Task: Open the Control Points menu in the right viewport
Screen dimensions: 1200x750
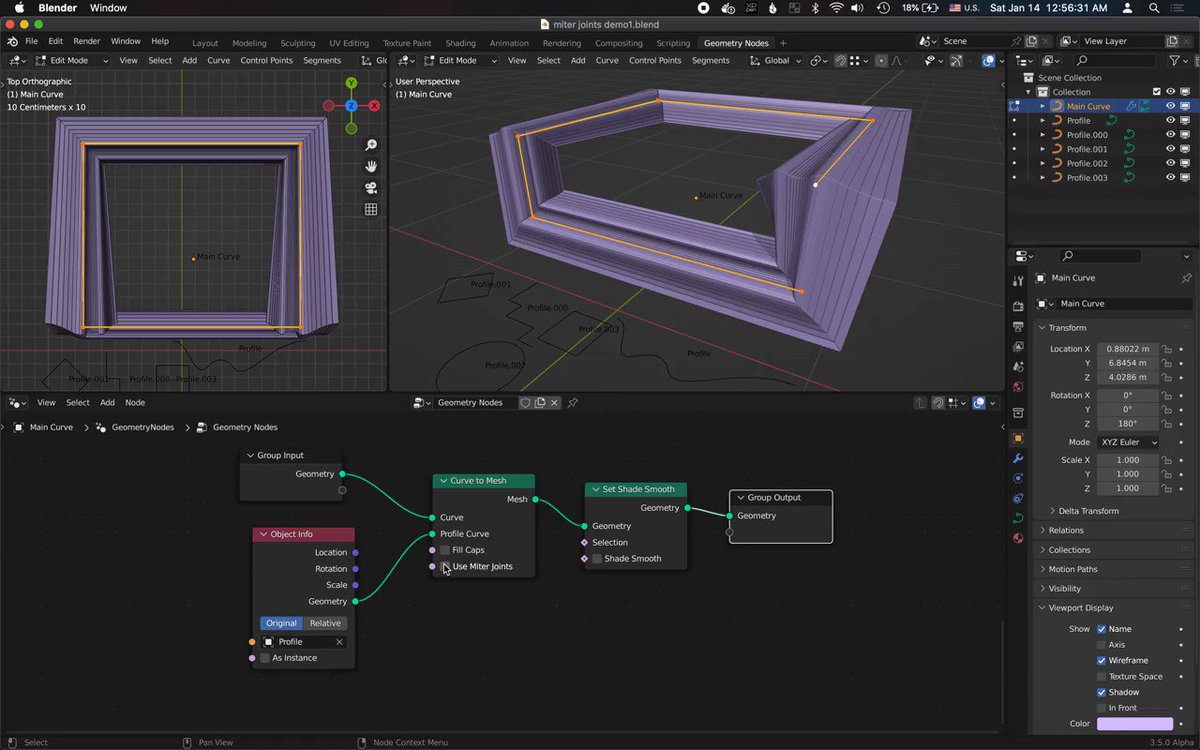Action: [x=655, y=60]
